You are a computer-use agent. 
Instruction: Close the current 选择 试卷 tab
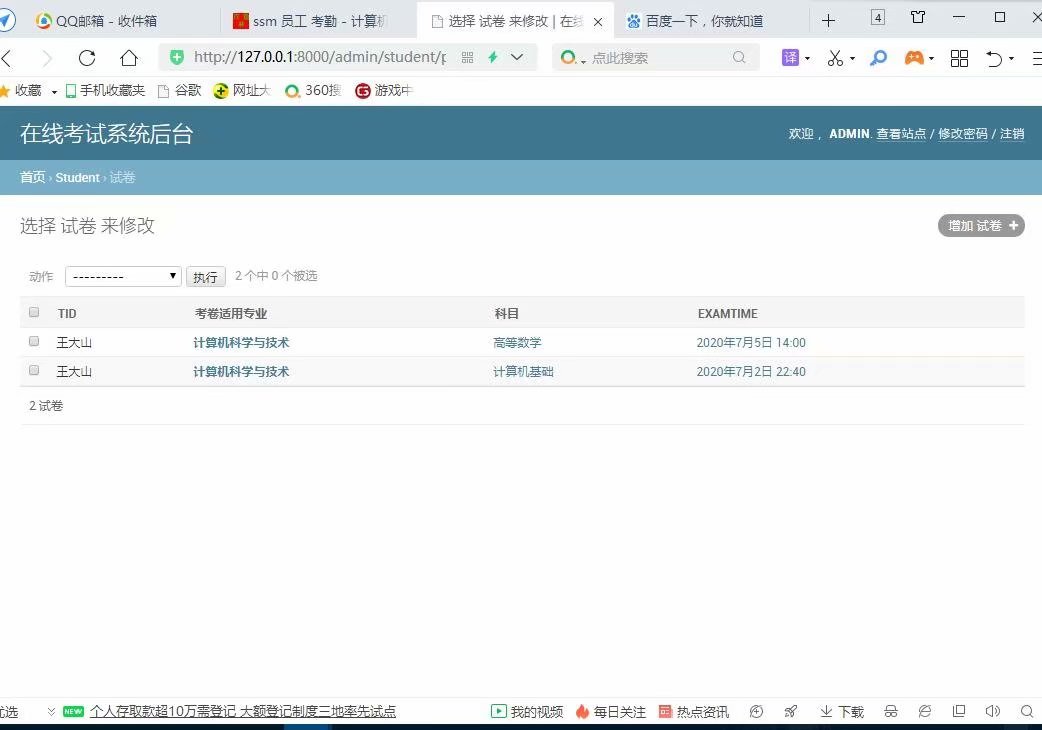598,22
